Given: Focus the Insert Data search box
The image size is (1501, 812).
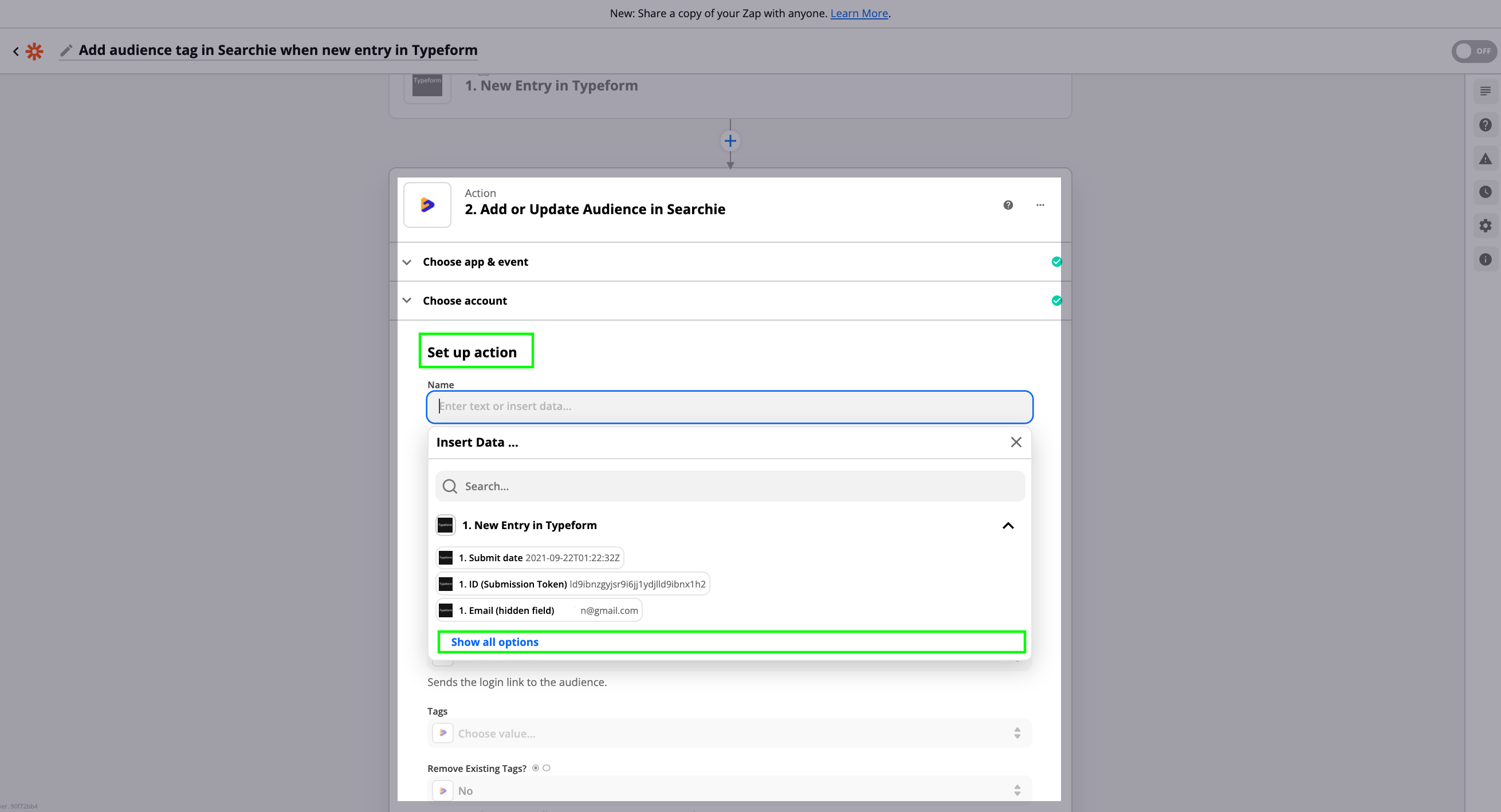Looking at the screenshot, I should click(x=729, y=486).
